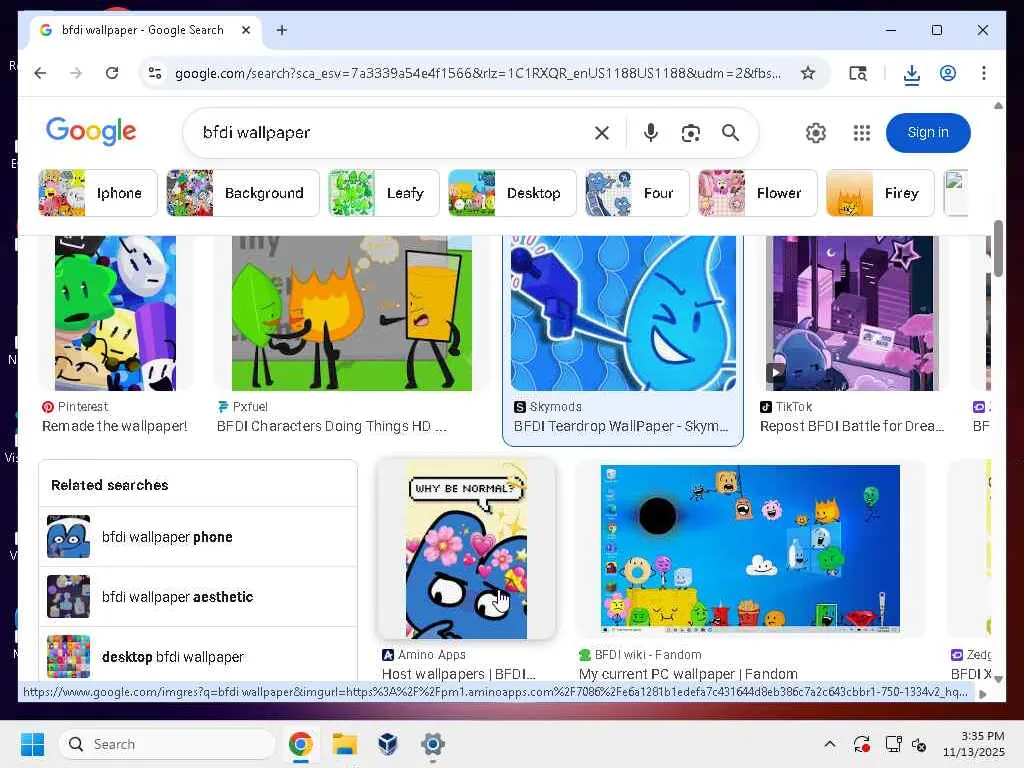This screenshot has height=768, width=1024.
Task: Filter images by Flower chip
Action: click(x=757, y=193)
